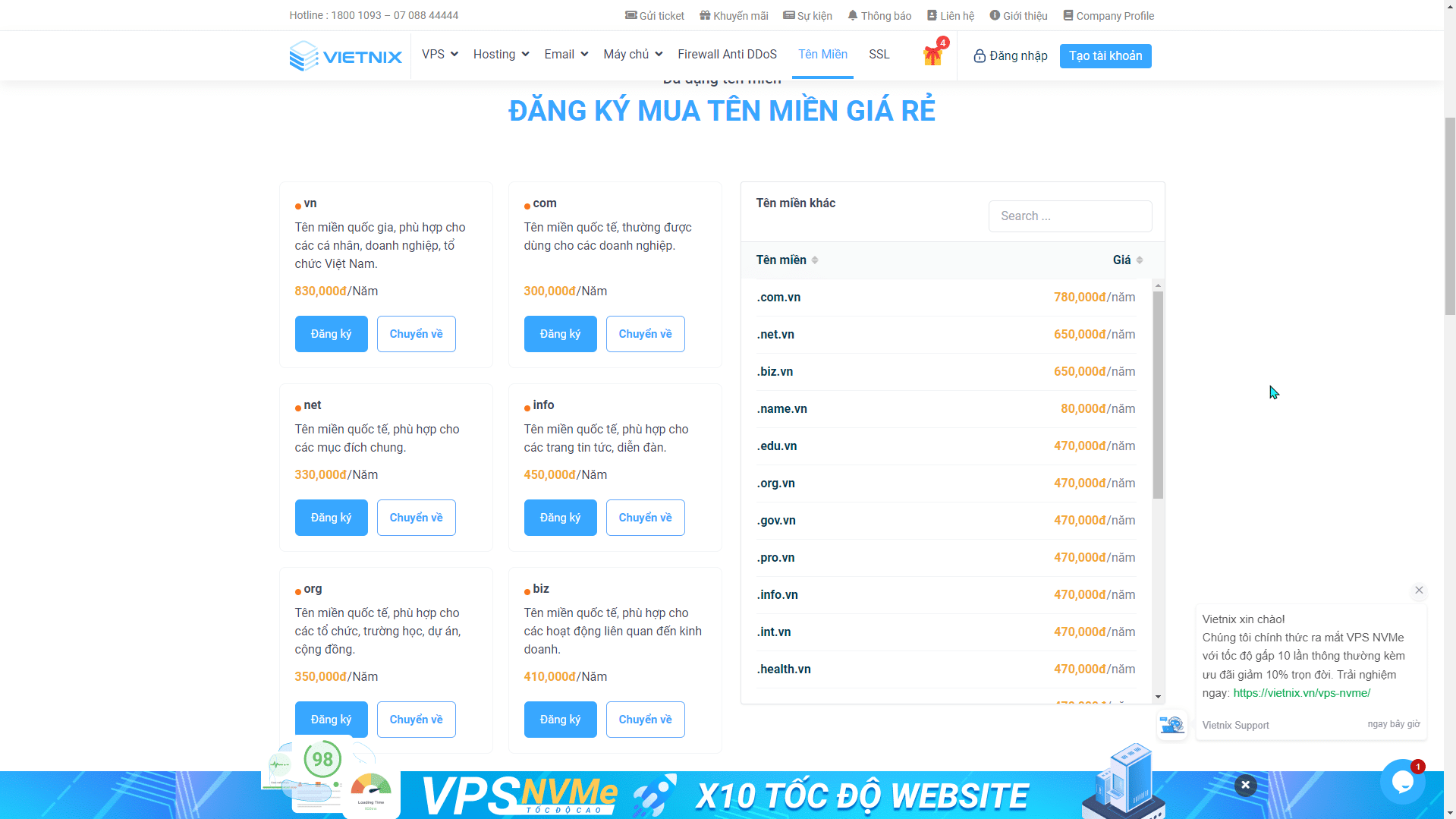Expand the Máy chủ menu dropdown
Viewport: 1456px width, 819px height.
[x=633, y=54]
